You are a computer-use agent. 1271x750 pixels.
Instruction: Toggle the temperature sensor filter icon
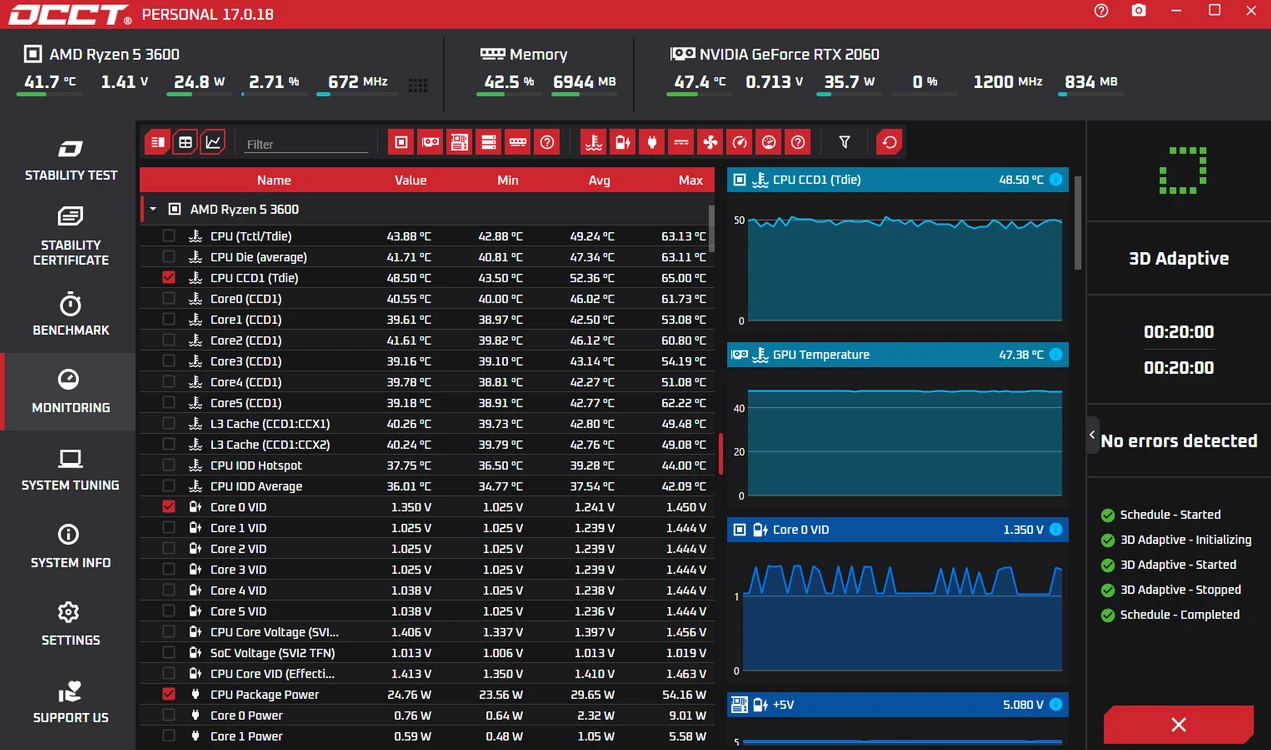[x=594, y=142]
